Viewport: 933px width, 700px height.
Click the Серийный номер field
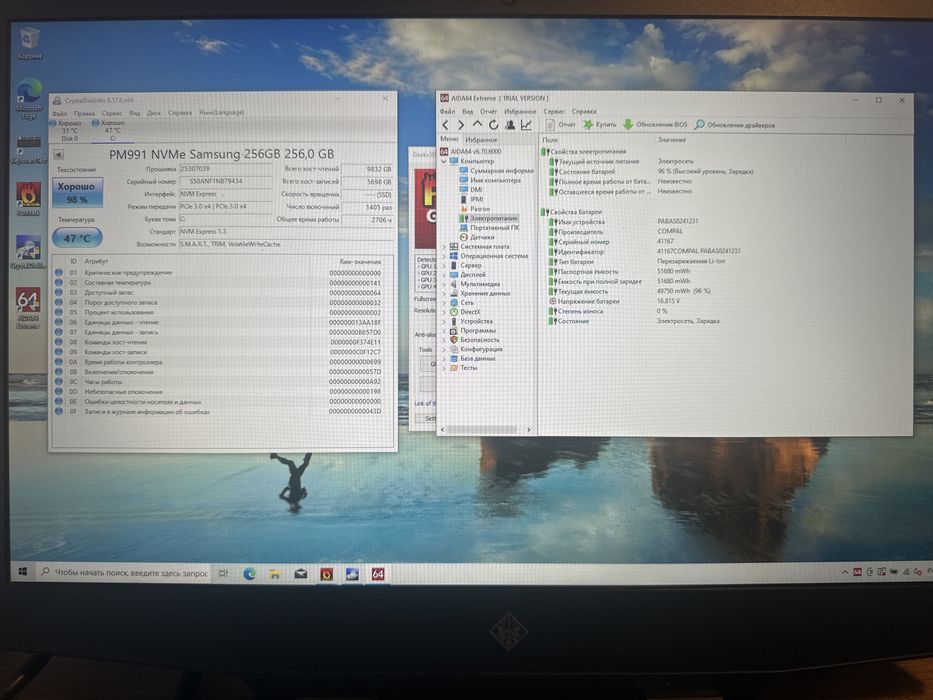(x=225, y=182)
